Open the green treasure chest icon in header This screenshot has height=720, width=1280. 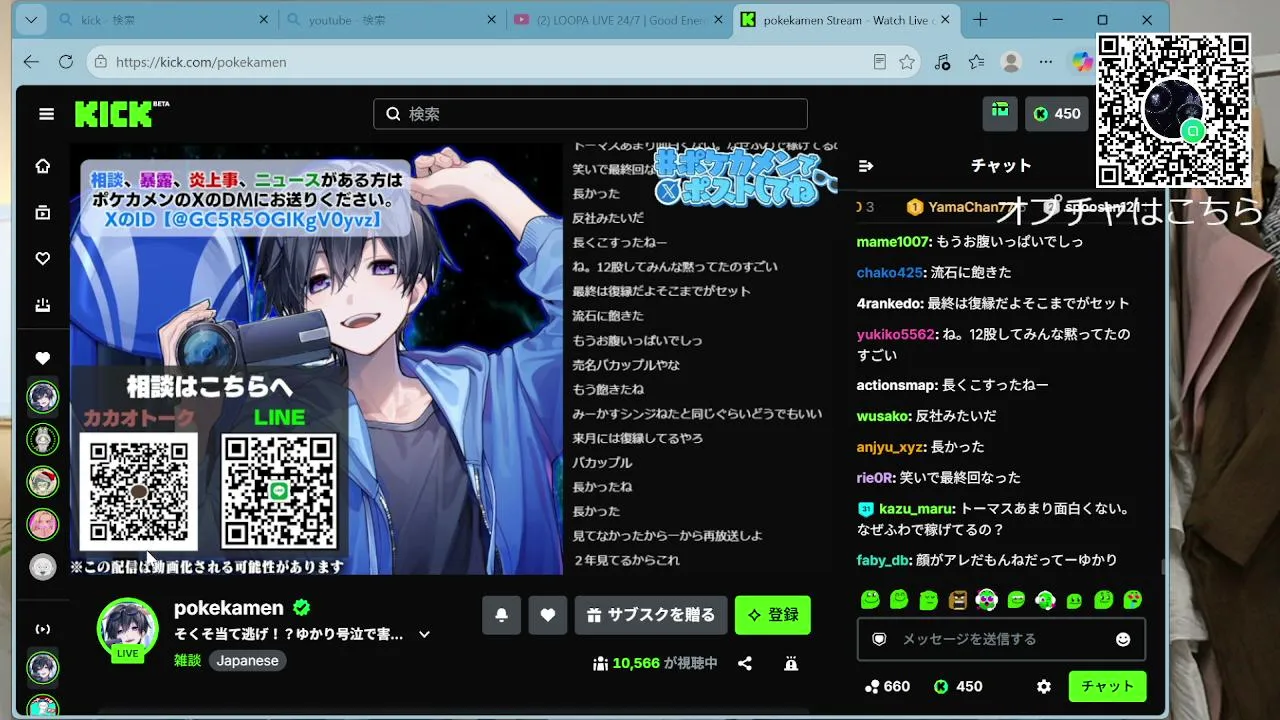[1000, 113]
